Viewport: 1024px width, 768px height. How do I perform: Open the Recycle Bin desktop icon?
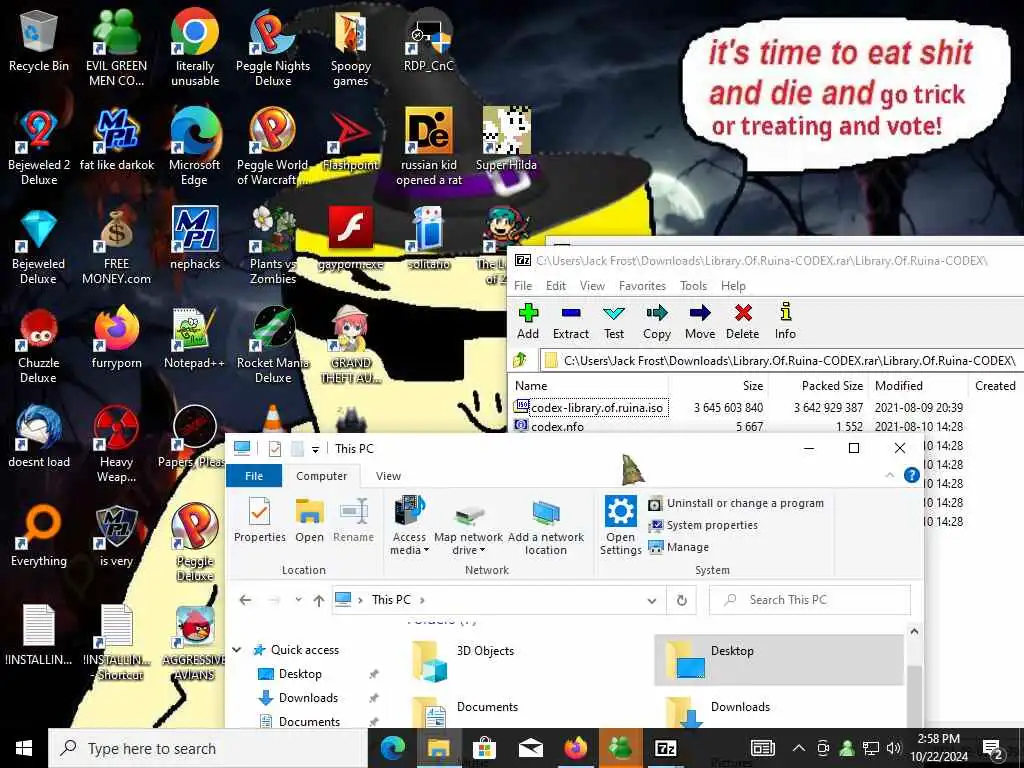[x=39, y=41]
